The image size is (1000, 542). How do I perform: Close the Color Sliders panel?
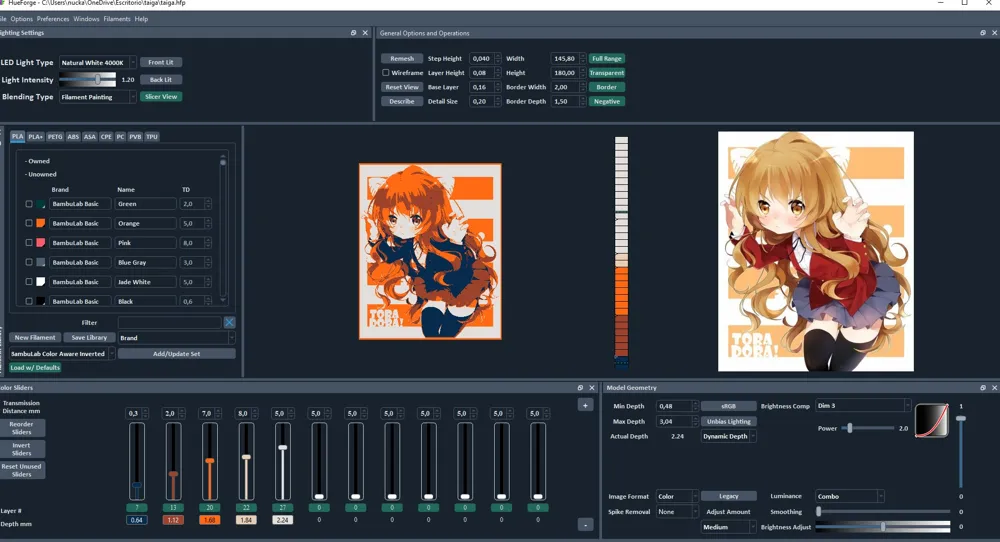click(x=593, y=388)
